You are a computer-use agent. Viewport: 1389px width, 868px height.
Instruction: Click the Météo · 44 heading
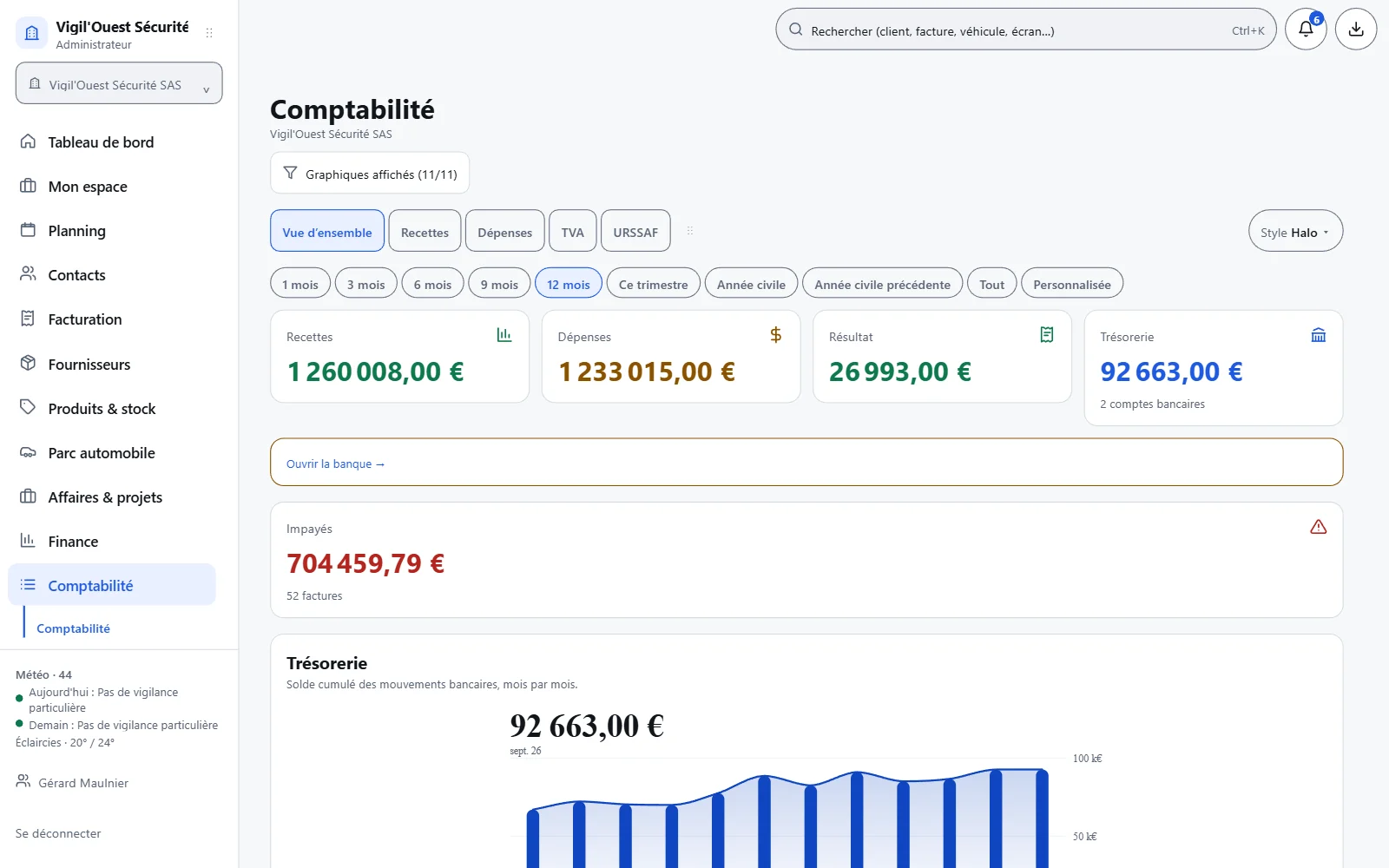[43, 674]
